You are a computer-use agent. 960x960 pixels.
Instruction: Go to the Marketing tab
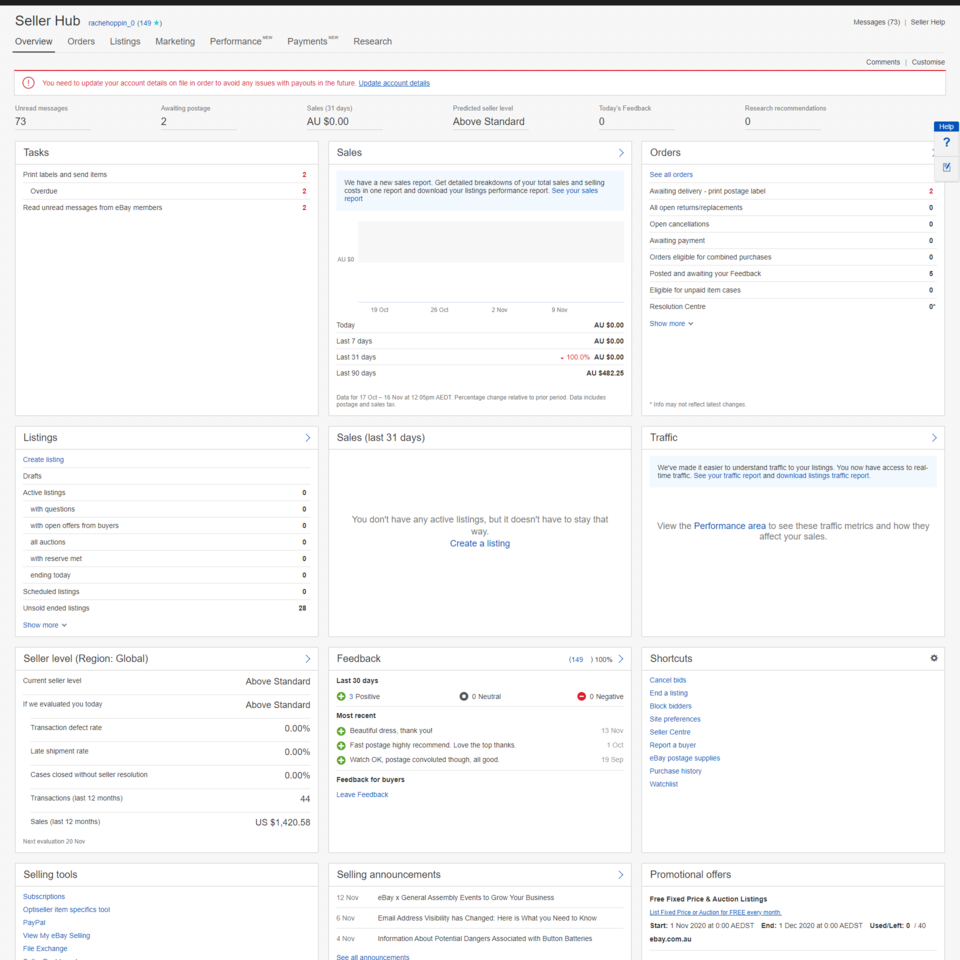coord(175,42)
